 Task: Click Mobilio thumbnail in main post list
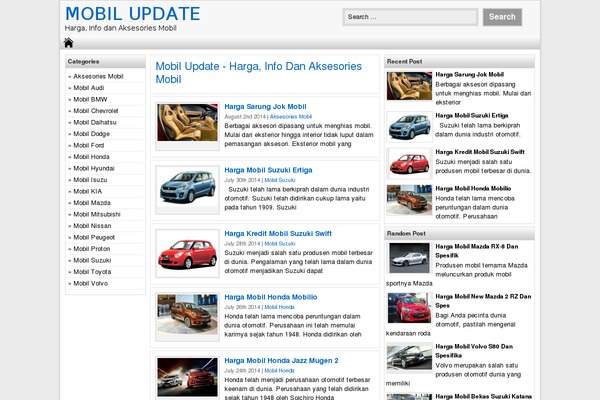[188, 314]
